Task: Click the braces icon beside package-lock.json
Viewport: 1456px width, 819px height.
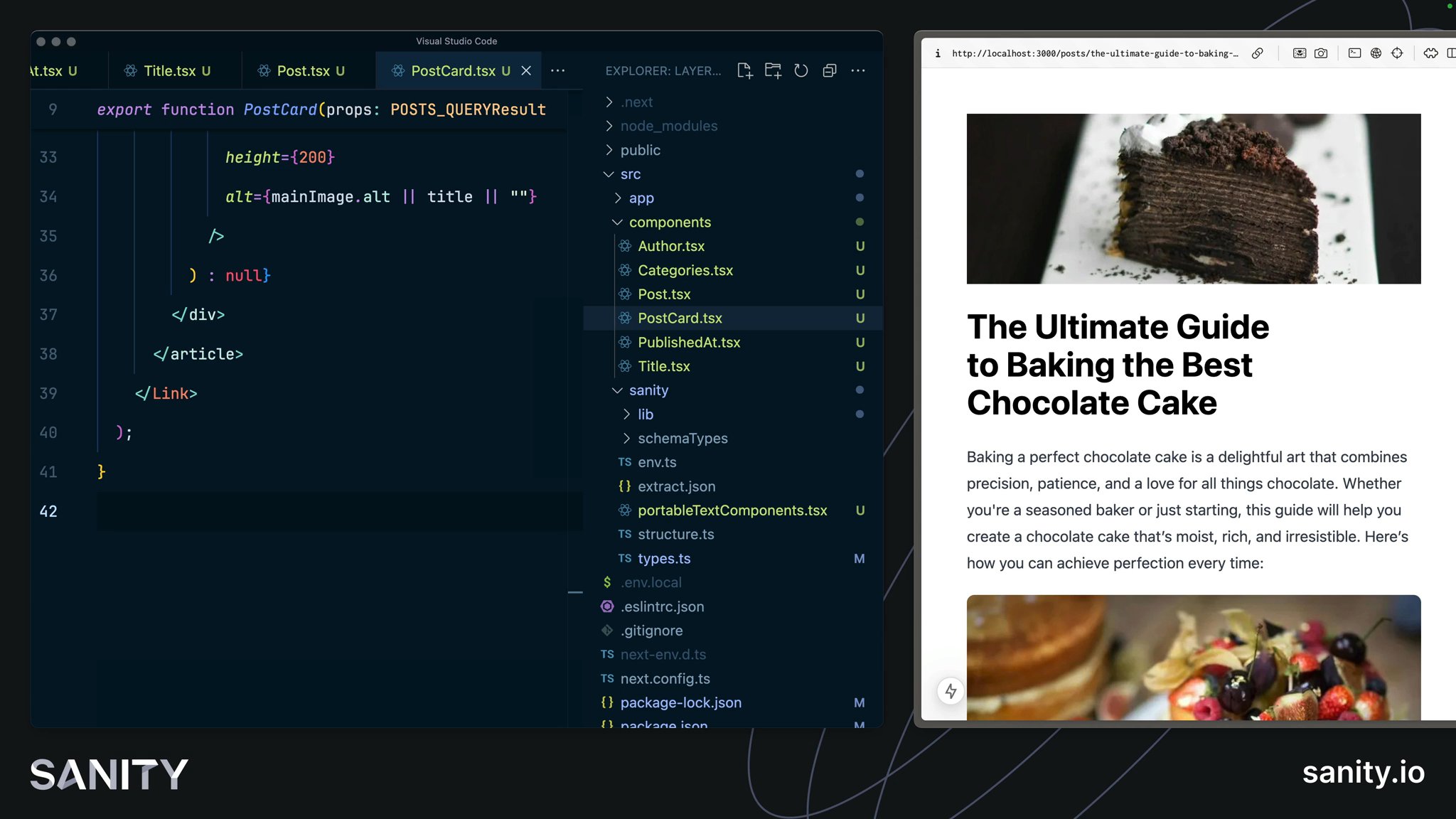Action: tap(607, 702)
